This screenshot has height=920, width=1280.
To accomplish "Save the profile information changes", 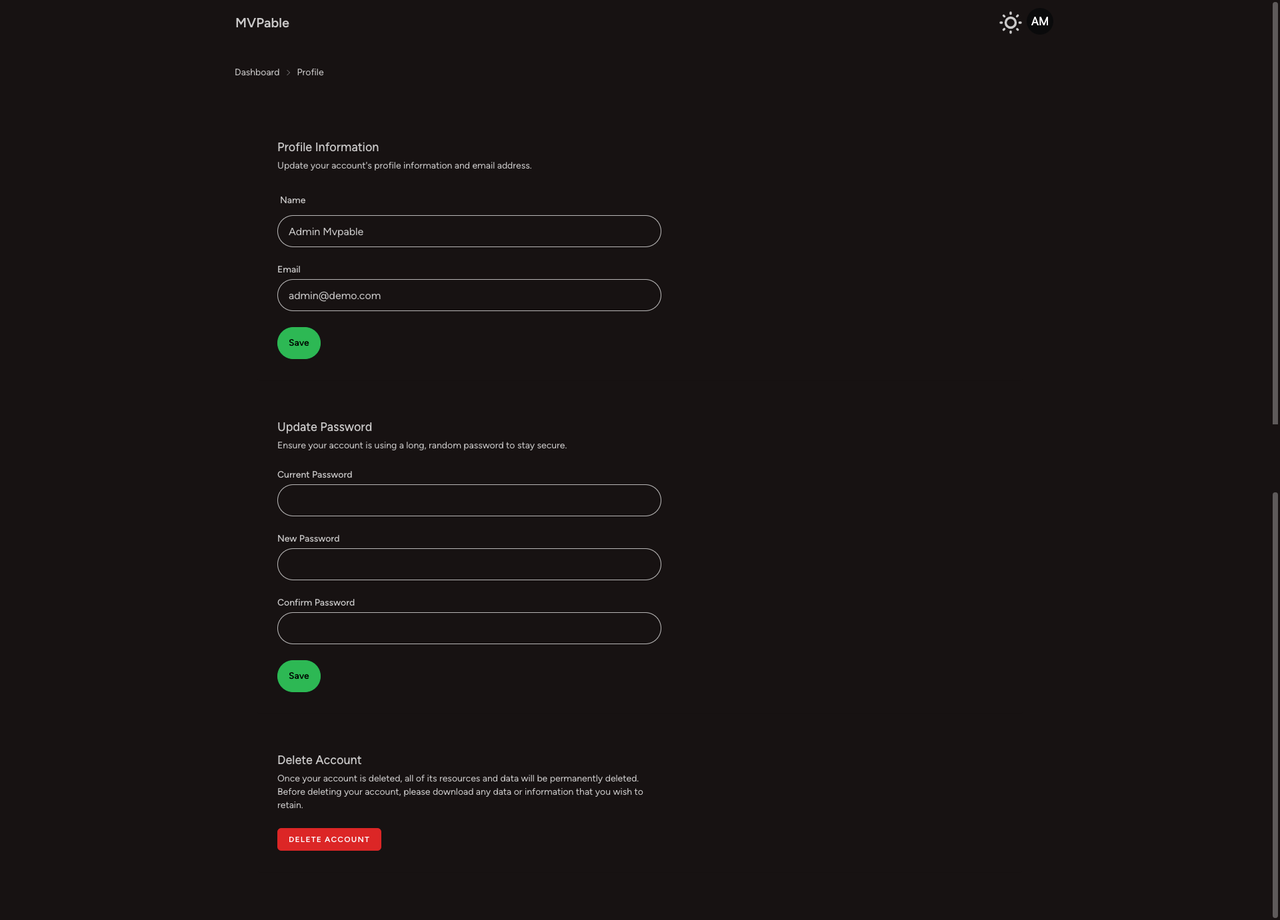I will coord(298,342).
